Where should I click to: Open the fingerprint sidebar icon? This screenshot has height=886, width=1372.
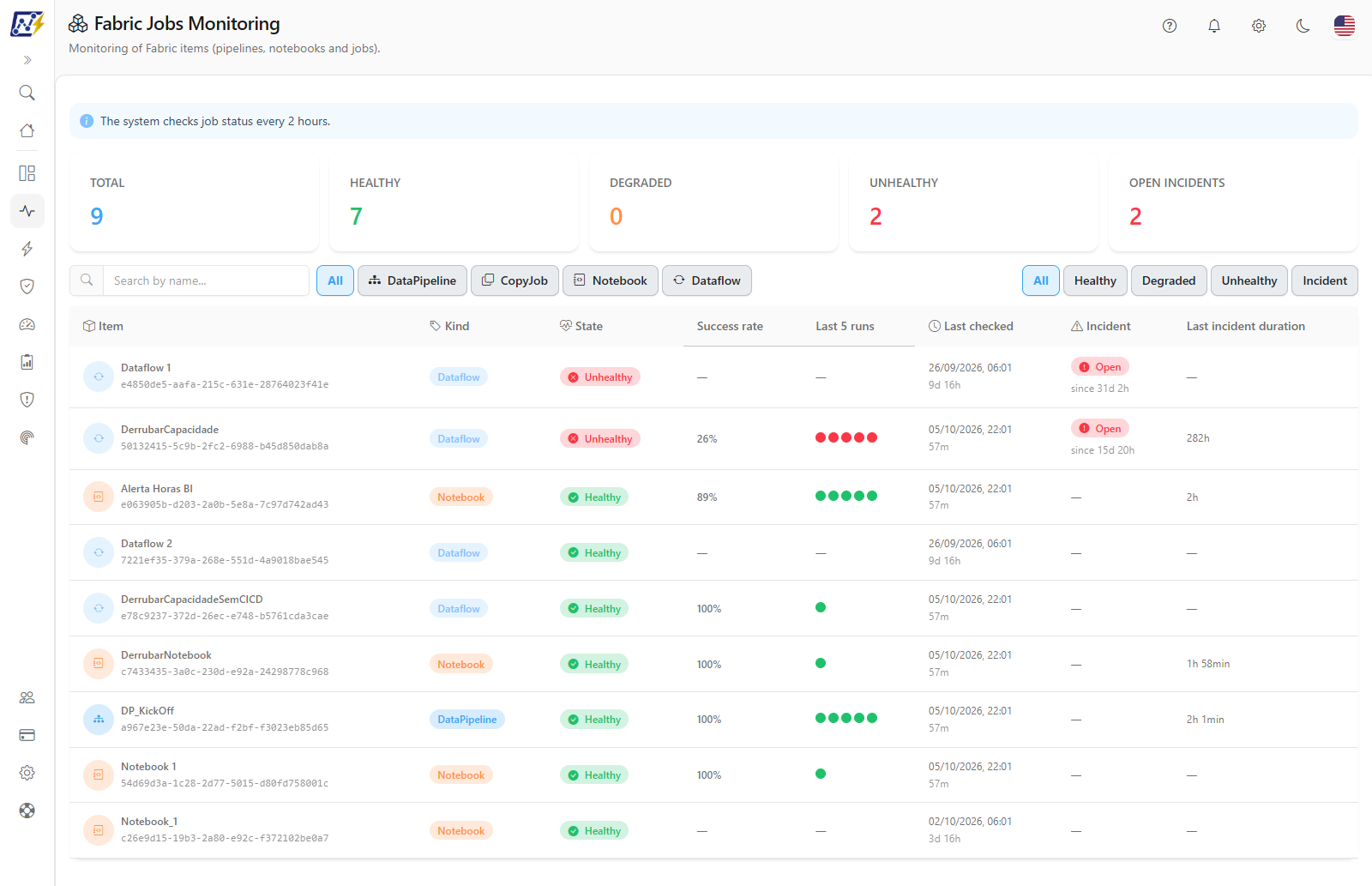click(27, 437)
